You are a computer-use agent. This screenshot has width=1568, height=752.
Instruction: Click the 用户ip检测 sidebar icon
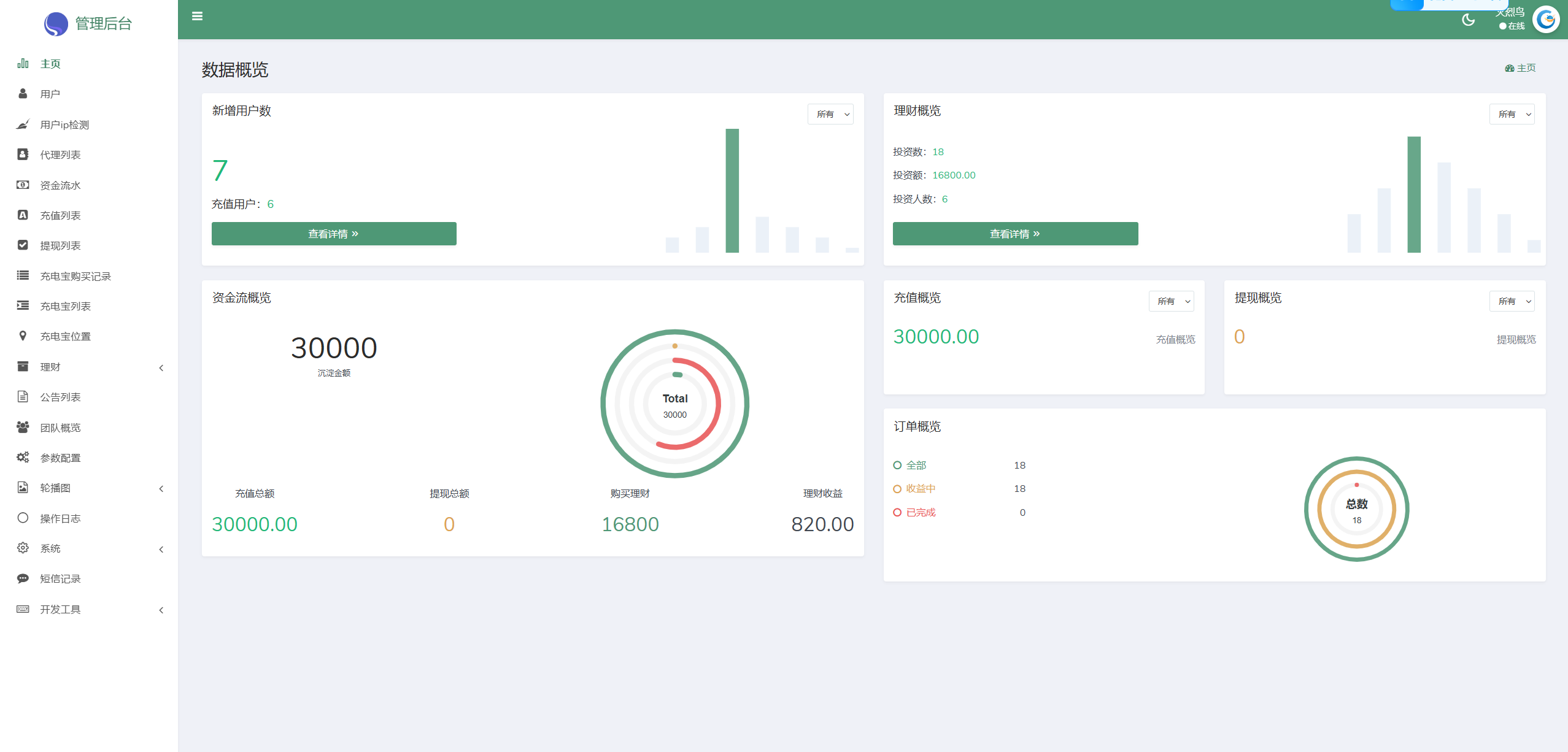click(x=23, y=125)
